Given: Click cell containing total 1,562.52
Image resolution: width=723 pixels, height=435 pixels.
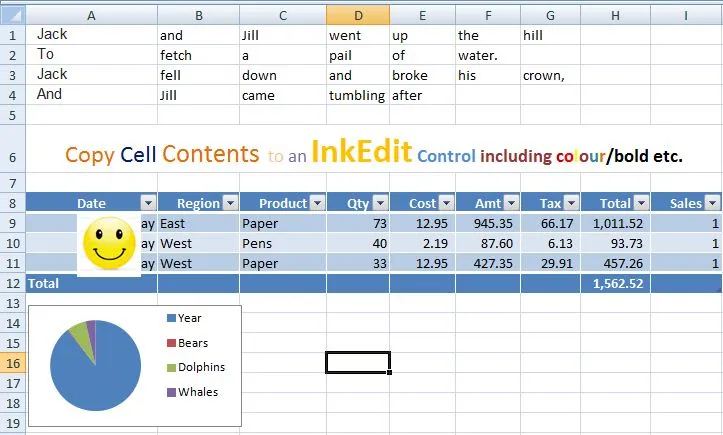Looking at the screenshot, I should 616,283.
